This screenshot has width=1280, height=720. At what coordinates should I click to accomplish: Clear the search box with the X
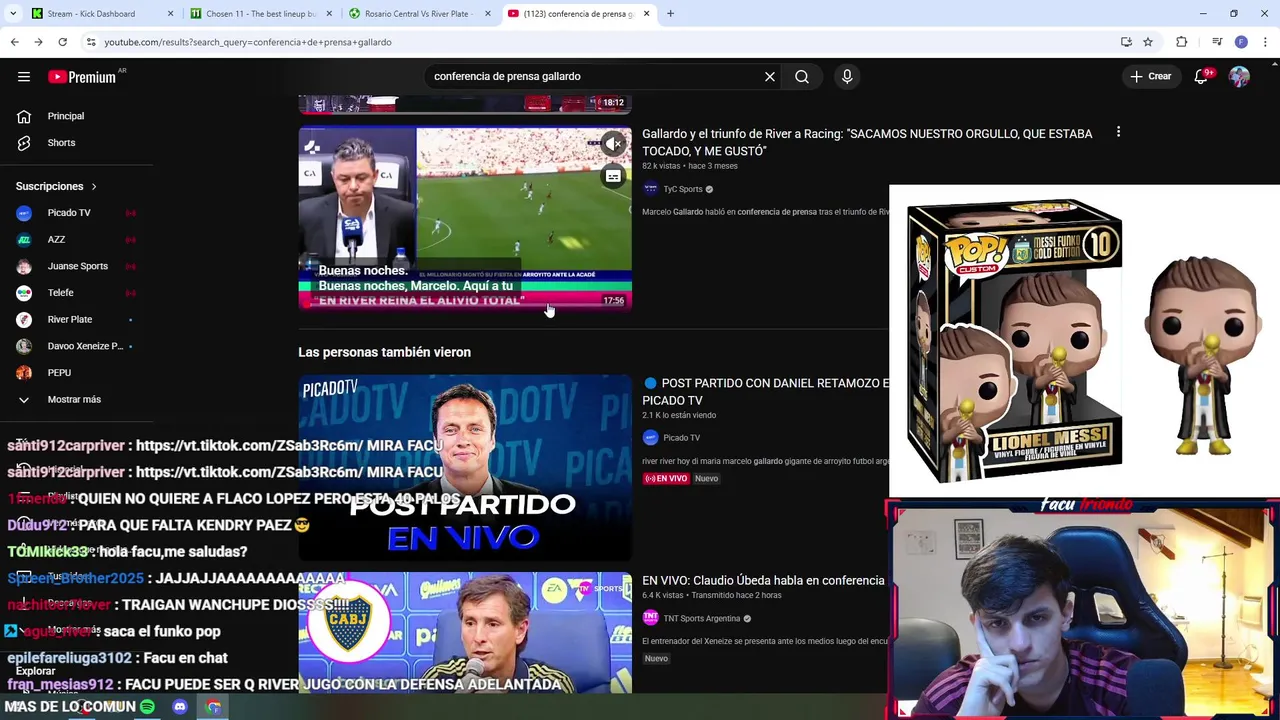pyautogui.click(x=770, y=76)
